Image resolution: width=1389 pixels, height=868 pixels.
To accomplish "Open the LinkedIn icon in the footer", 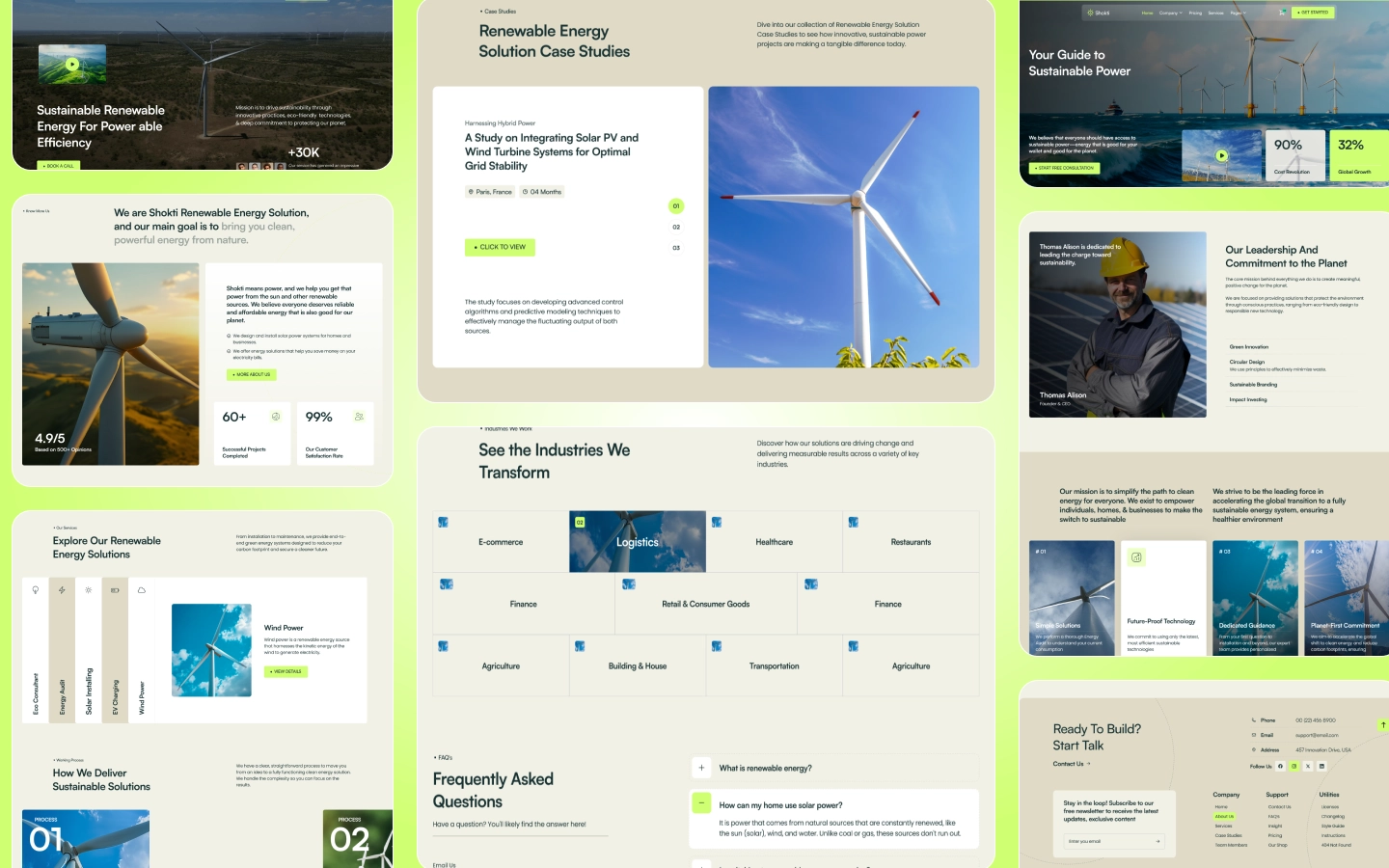I will click(1321, 766).
